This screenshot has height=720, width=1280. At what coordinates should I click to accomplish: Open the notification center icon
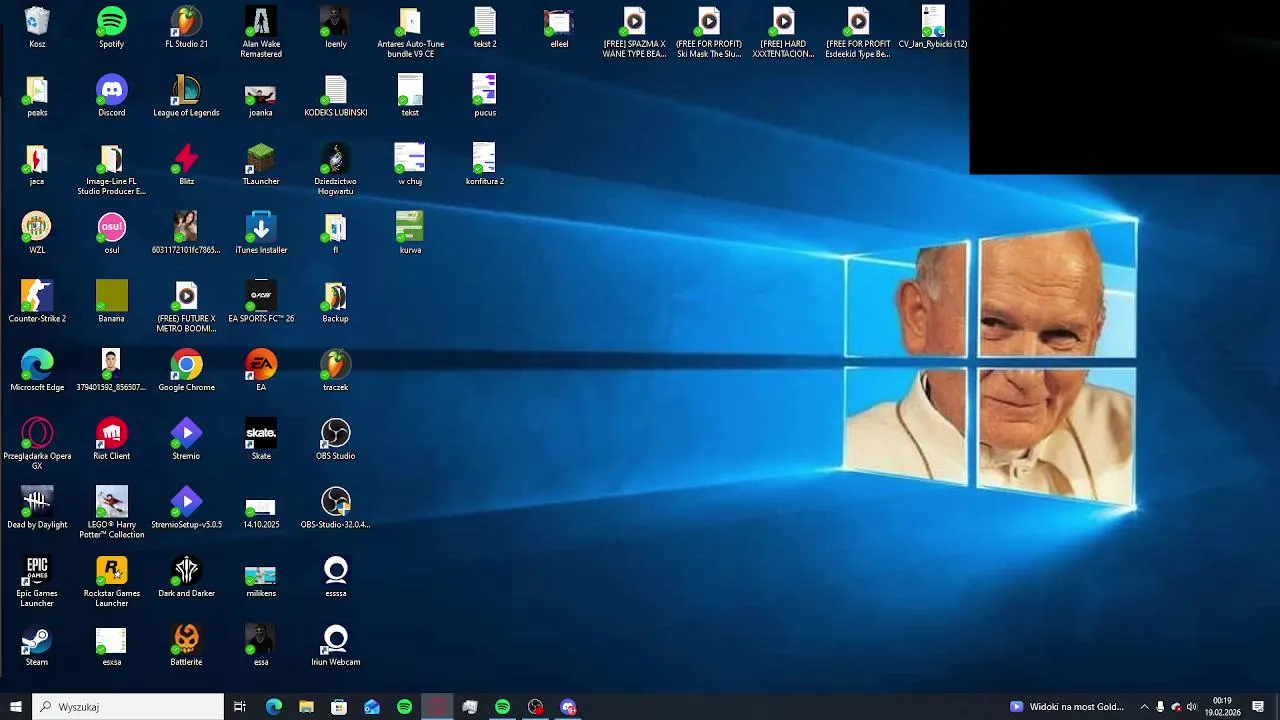(x=1258, y=707)
